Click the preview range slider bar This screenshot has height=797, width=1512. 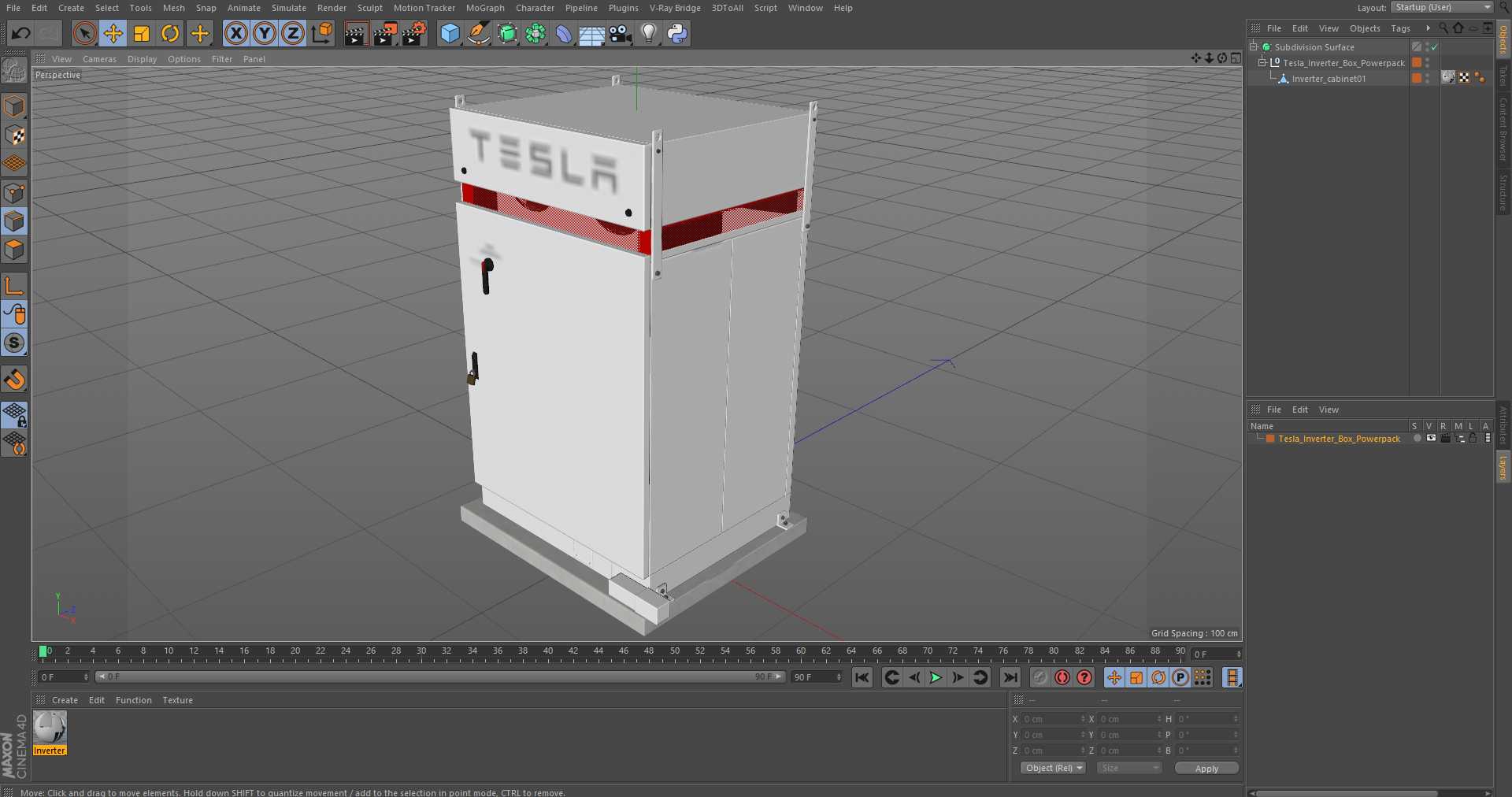click(x=441, y=677)
